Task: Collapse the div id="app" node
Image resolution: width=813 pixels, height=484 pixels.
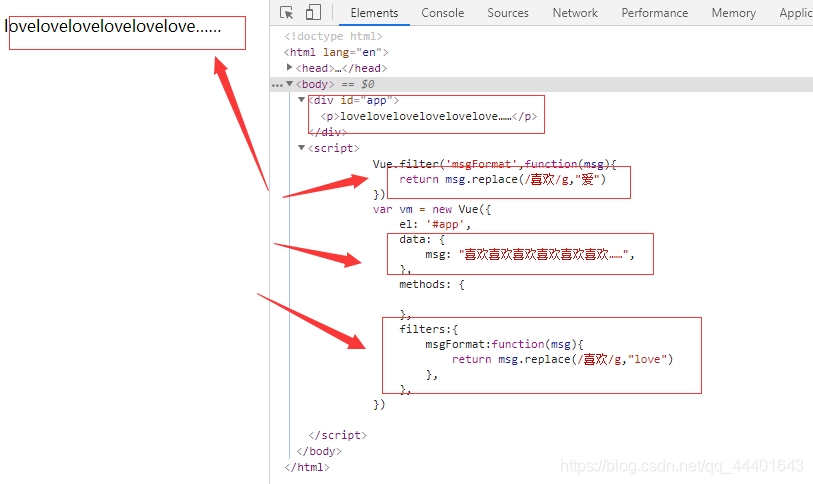Action: point(301,100)
